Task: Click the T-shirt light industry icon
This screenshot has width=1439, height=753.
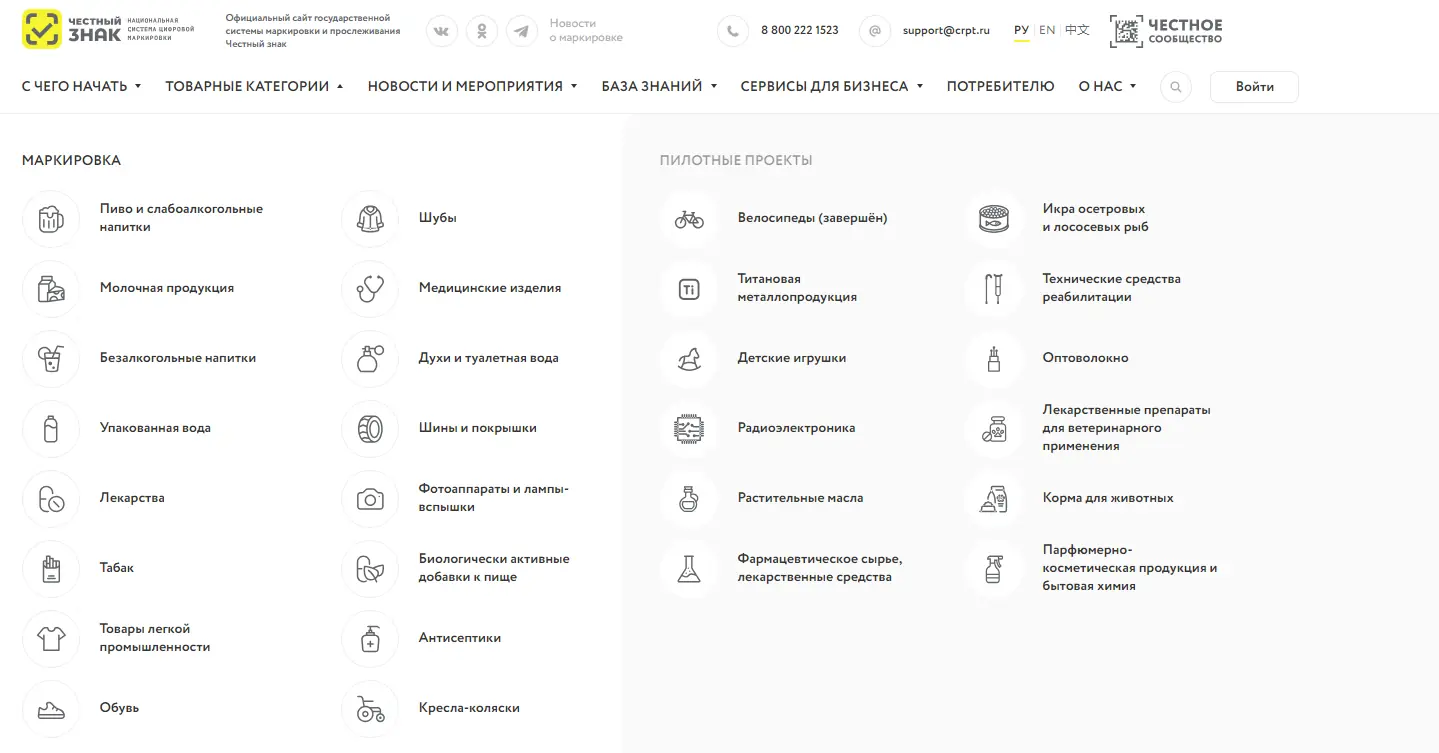Action: click(x=51, y=639)
